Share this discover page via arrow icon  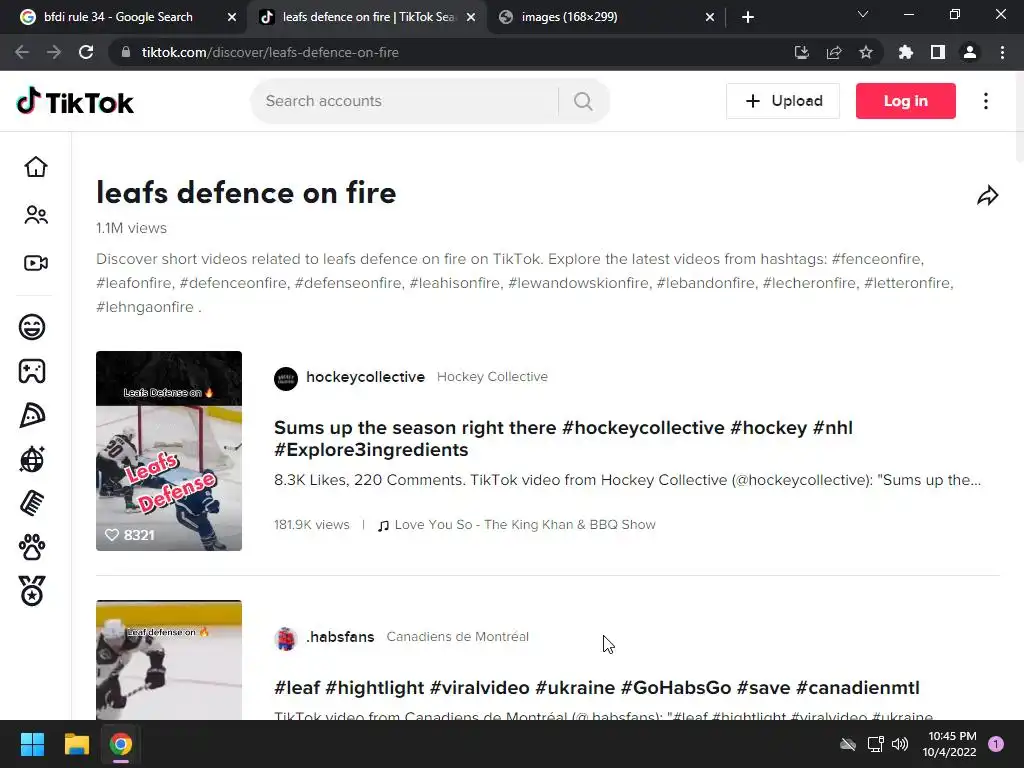point(987,195)
